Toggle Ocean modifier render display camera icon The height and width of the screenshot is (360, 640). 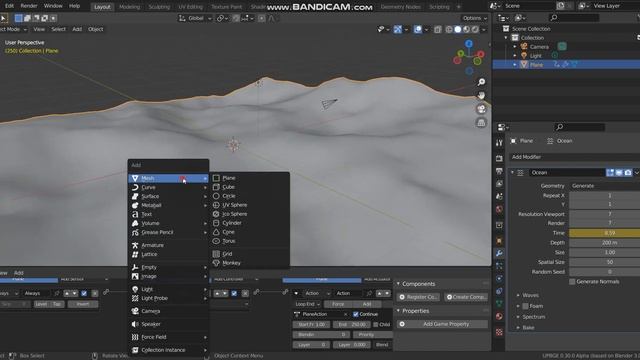[x=628, y=173]
